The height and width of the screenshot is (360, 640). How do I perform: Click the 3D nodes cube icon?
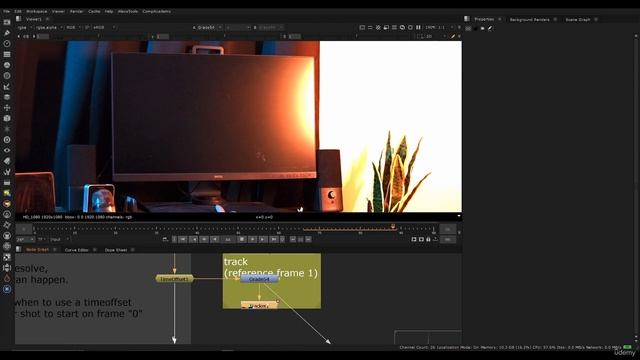(7, 118)
